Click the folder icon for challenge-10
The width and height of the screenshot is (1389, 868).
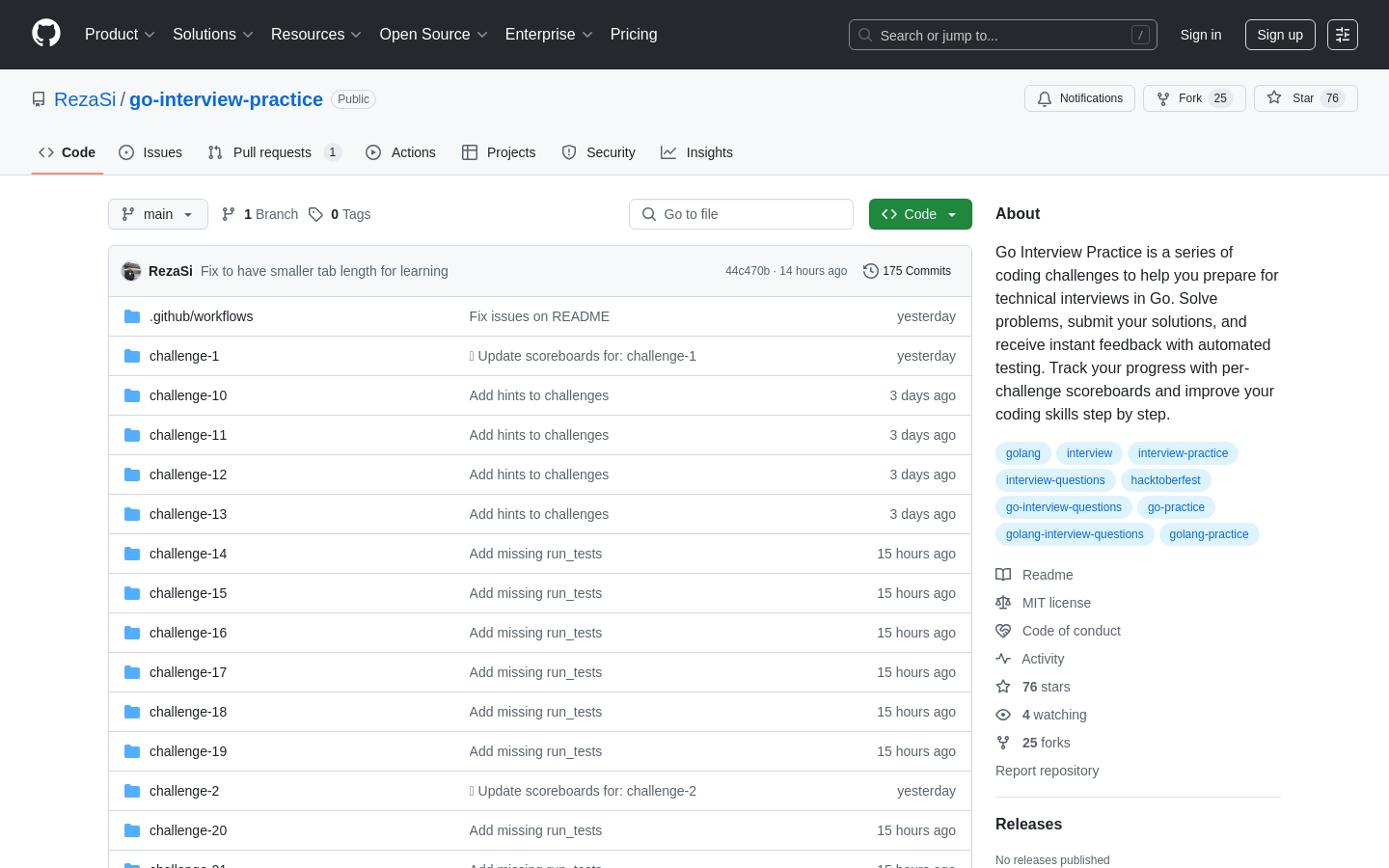click(132, 395)
